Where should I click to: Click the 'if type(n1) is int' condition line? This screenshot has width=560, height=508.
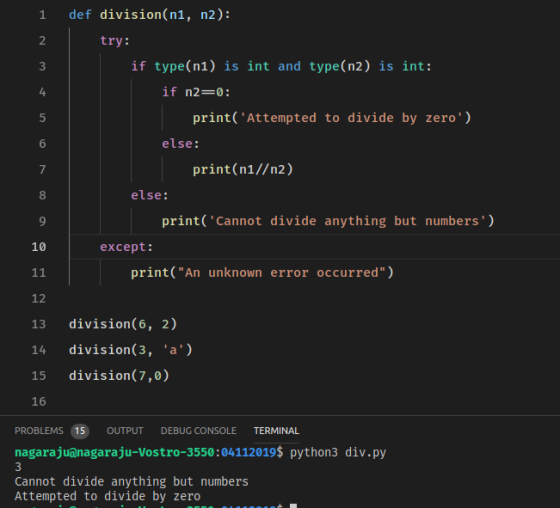click(x=281, y=66)
